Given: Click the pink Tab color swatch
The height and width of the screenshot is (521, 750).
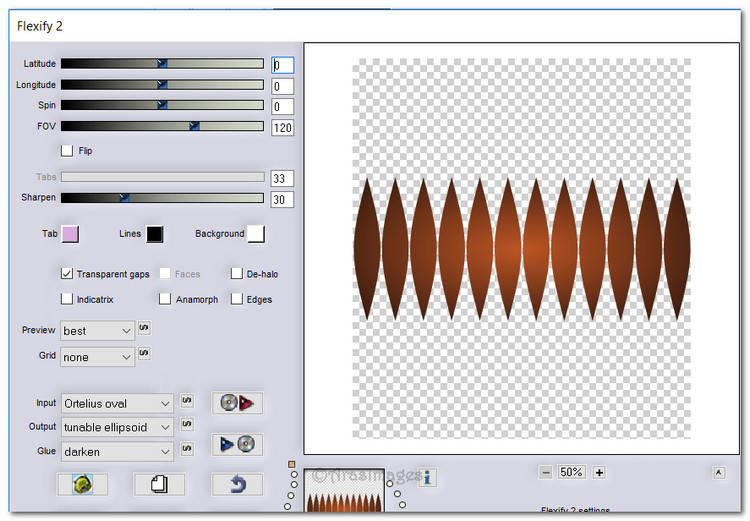Looking at the screenshot, I should point(70,234).
